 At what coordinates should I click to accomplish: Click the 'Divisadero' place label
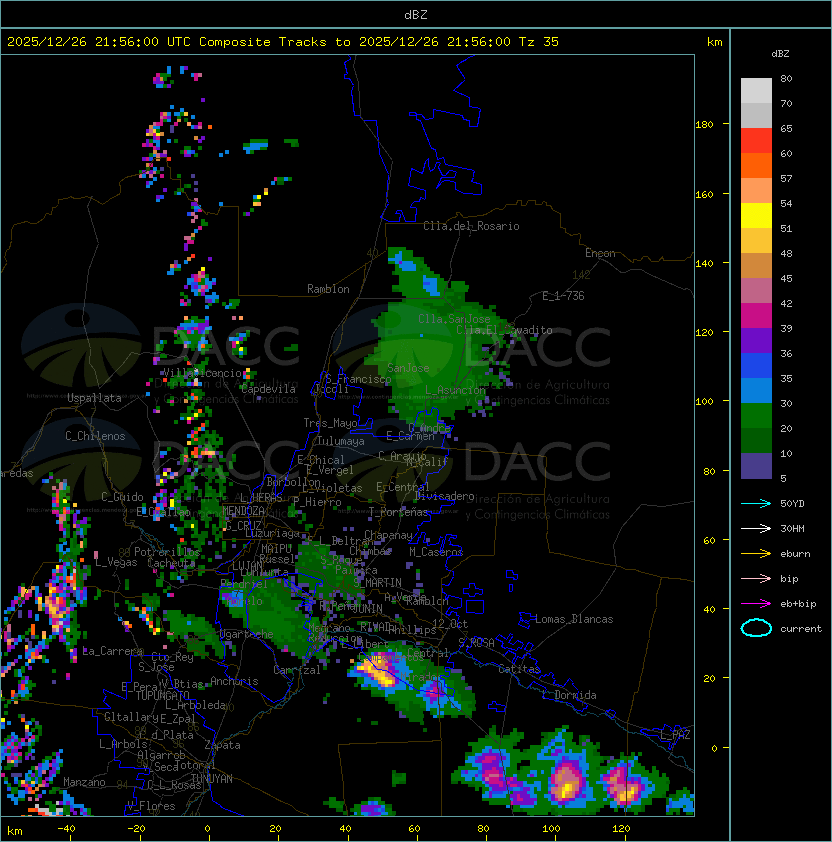(445, 496)
